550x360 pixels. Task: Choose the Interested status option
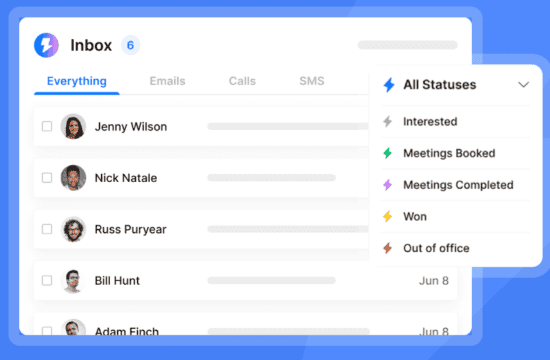pos(456,121)
